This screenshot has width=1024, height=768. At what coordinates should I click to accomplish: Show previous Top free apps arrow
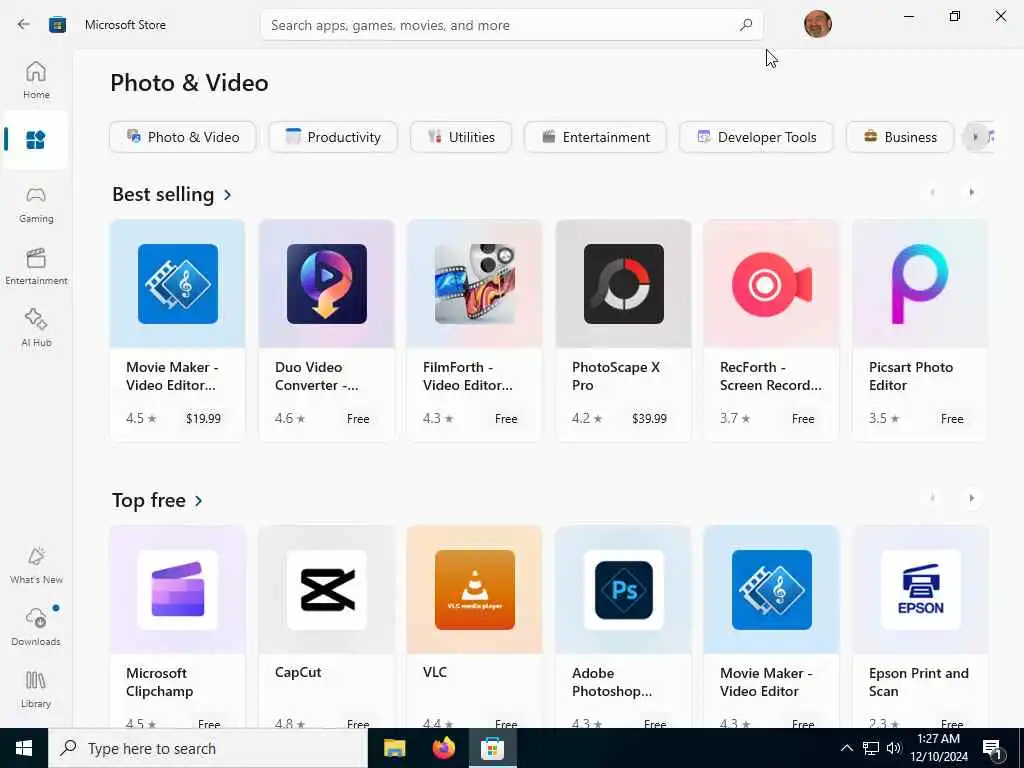(933, 498)
